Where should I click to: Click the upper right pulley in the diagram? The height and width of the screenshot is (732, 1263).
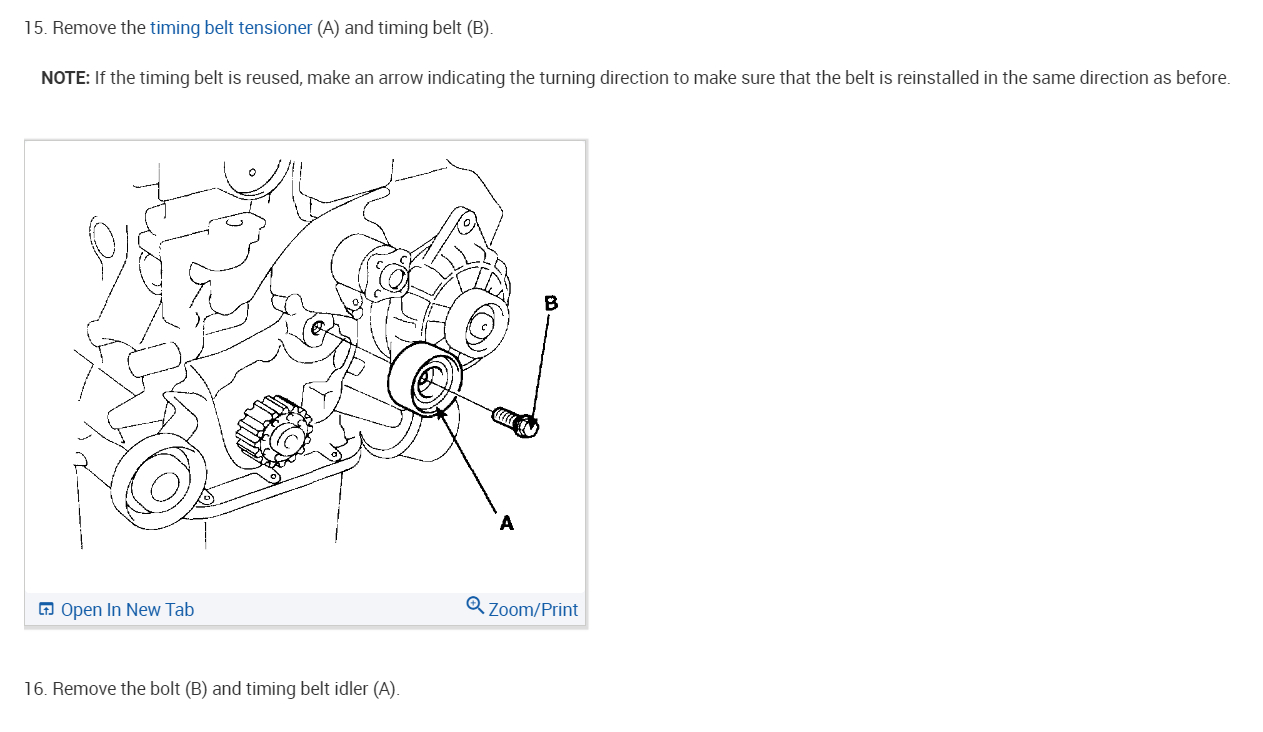[478, 326]
